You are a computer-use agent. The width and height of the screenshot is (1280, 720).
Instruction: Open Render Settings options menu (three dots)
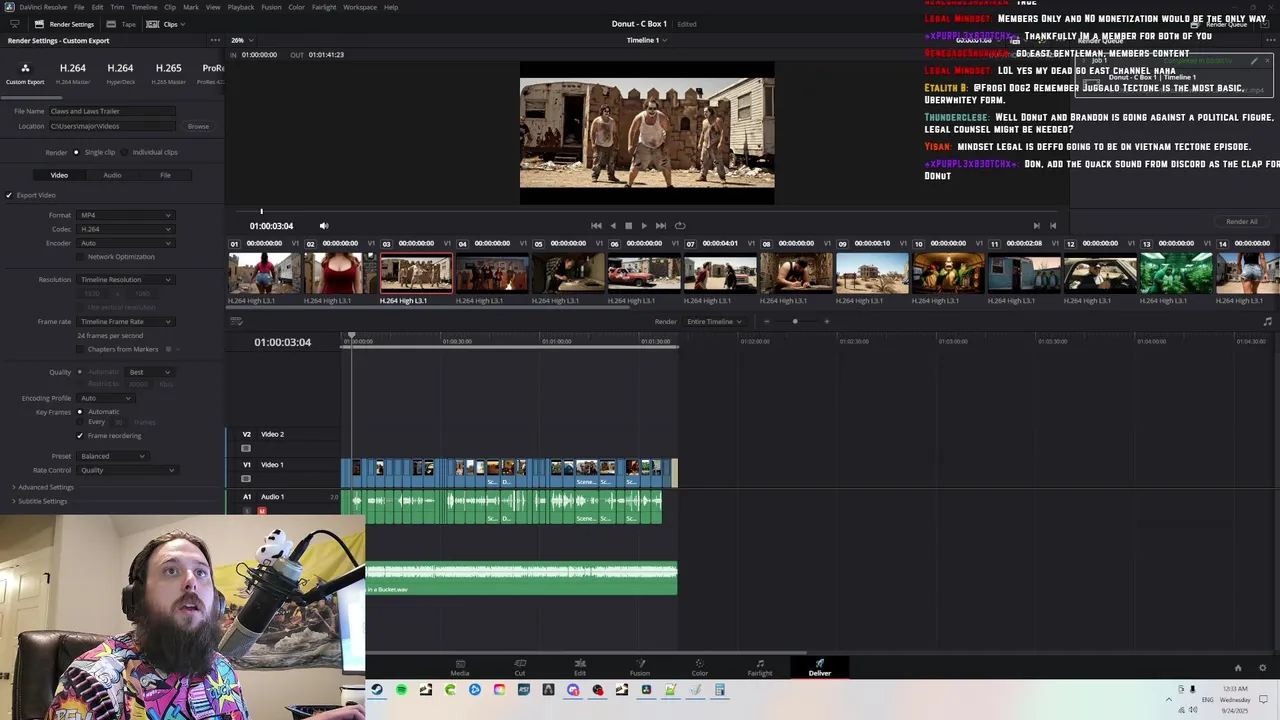215,40
